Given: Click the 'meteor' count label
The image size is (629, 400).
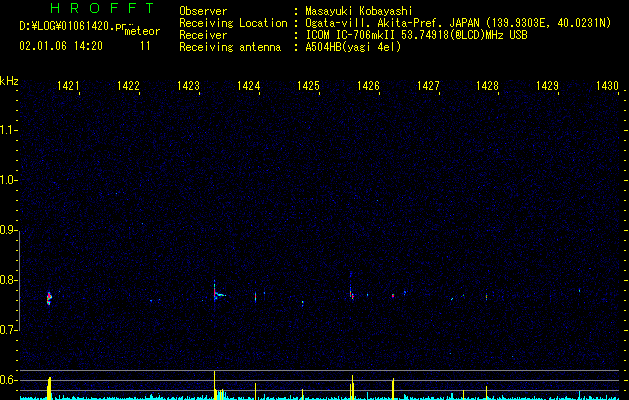Looking at the screenshot, I should 142,31.
